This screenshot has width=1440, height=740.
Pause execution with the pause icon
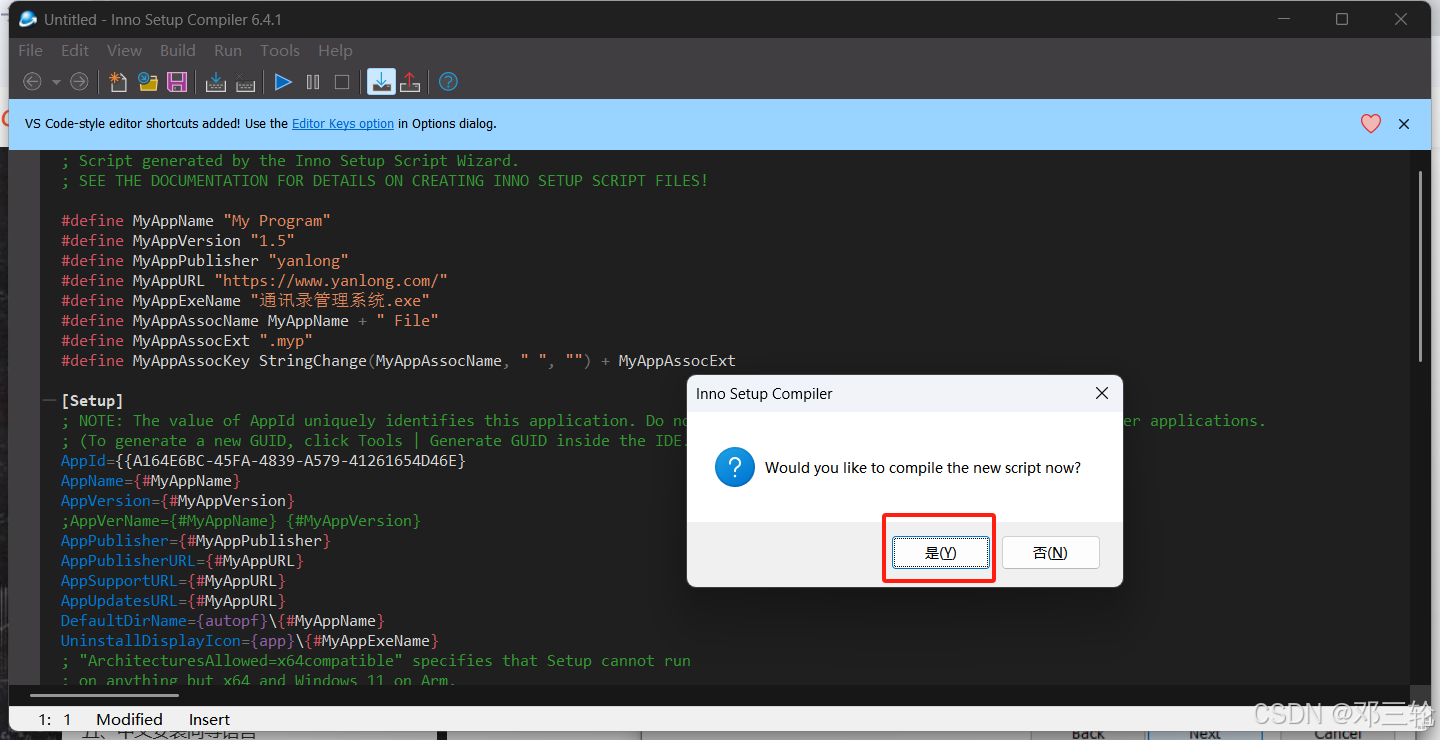click(x=313, y=82)
